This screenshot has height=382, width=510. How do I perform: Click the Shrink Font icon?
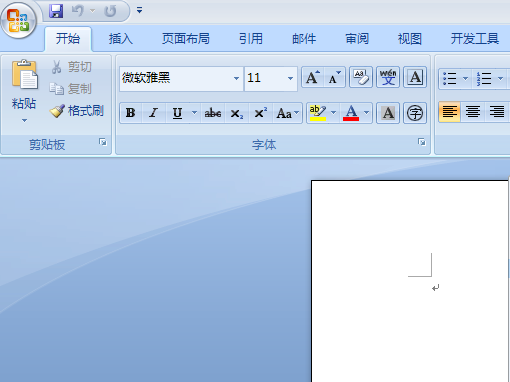tap(335, 78)
